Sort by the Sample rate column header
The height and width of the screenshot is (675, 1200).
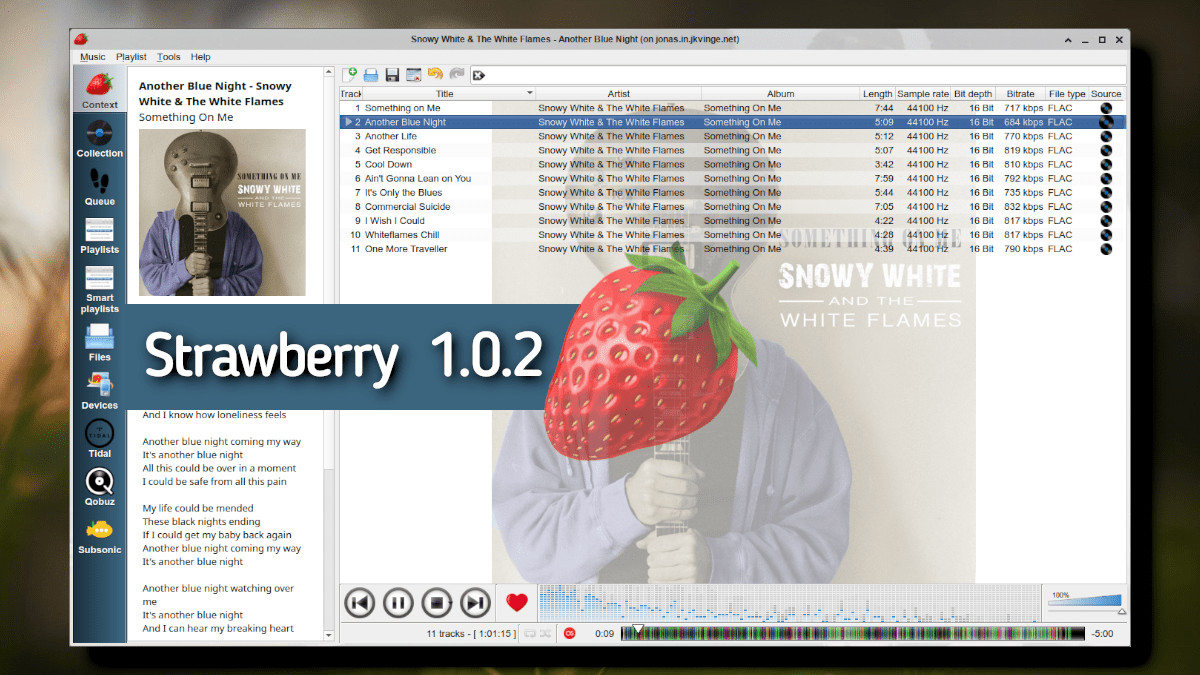(922, 94)
